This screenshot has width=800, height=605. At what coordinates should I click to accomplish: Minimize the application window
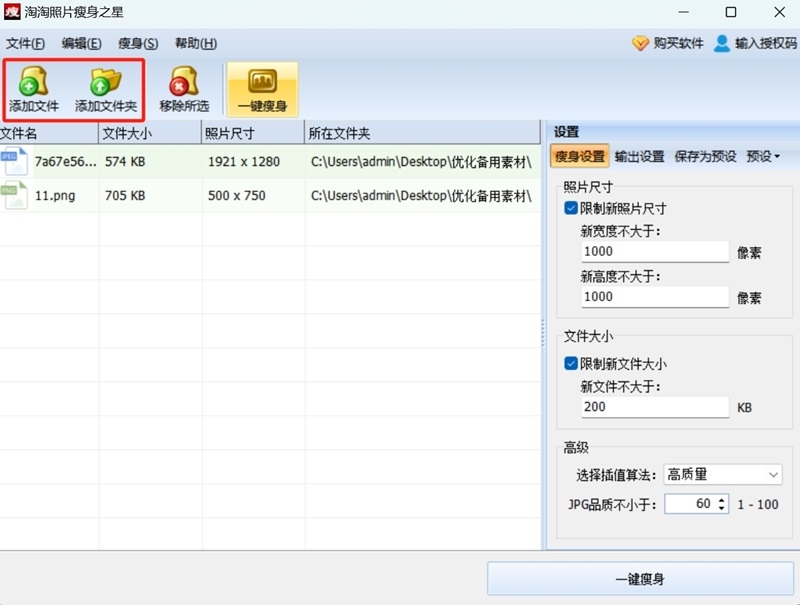coord(684,12)
